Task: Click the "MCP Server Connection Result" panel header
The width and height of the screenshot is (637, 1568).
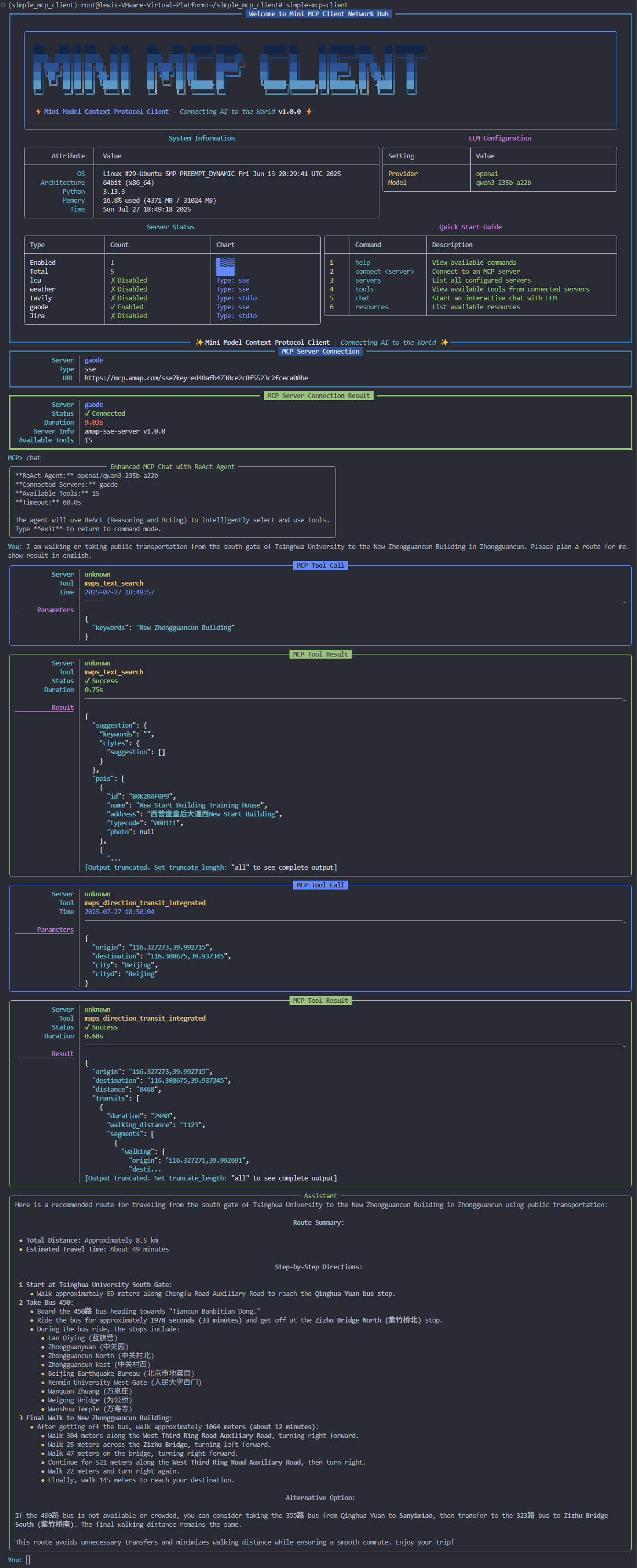Action: click(x=319, y=395)
